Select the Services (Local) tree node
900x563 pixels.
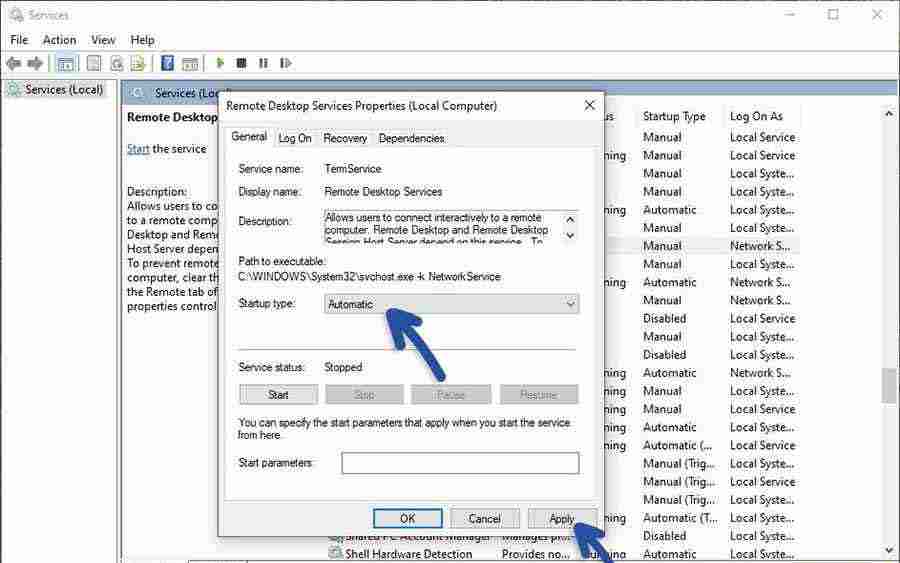coord(64,90)
